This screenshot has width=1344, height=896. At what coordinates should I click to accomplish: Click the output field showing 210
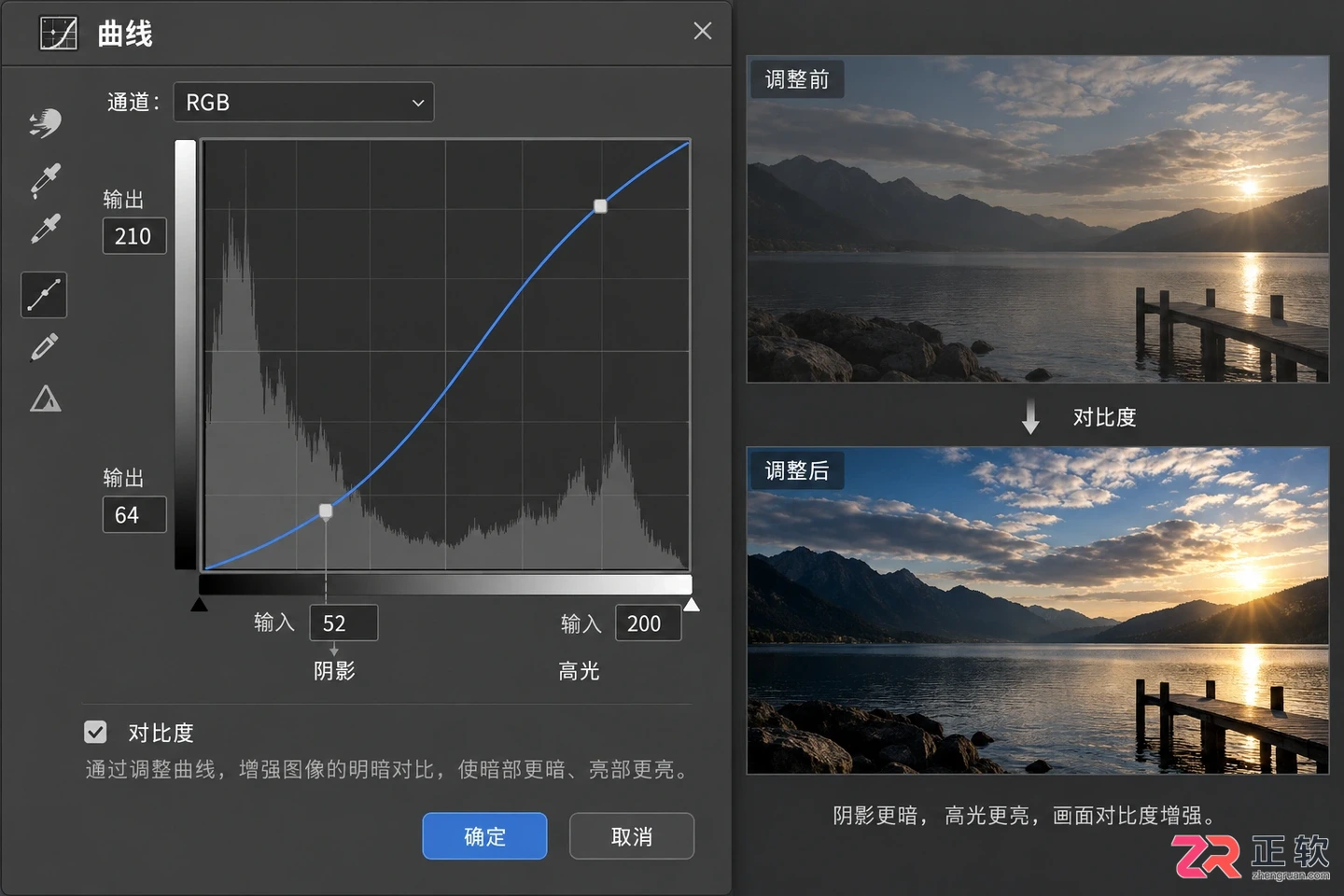coord(134,236)
